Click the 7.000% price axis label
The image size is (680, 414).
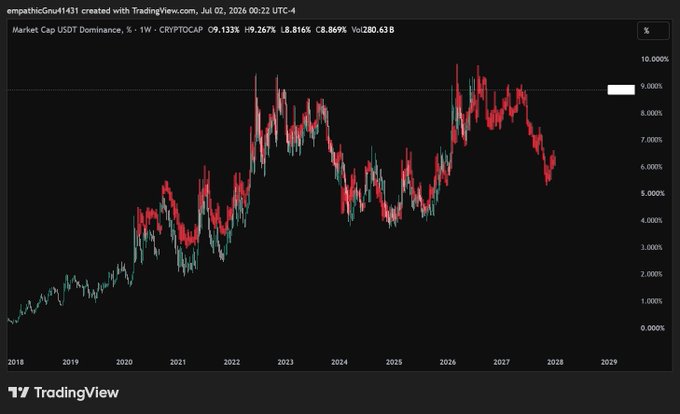[652, 140]
